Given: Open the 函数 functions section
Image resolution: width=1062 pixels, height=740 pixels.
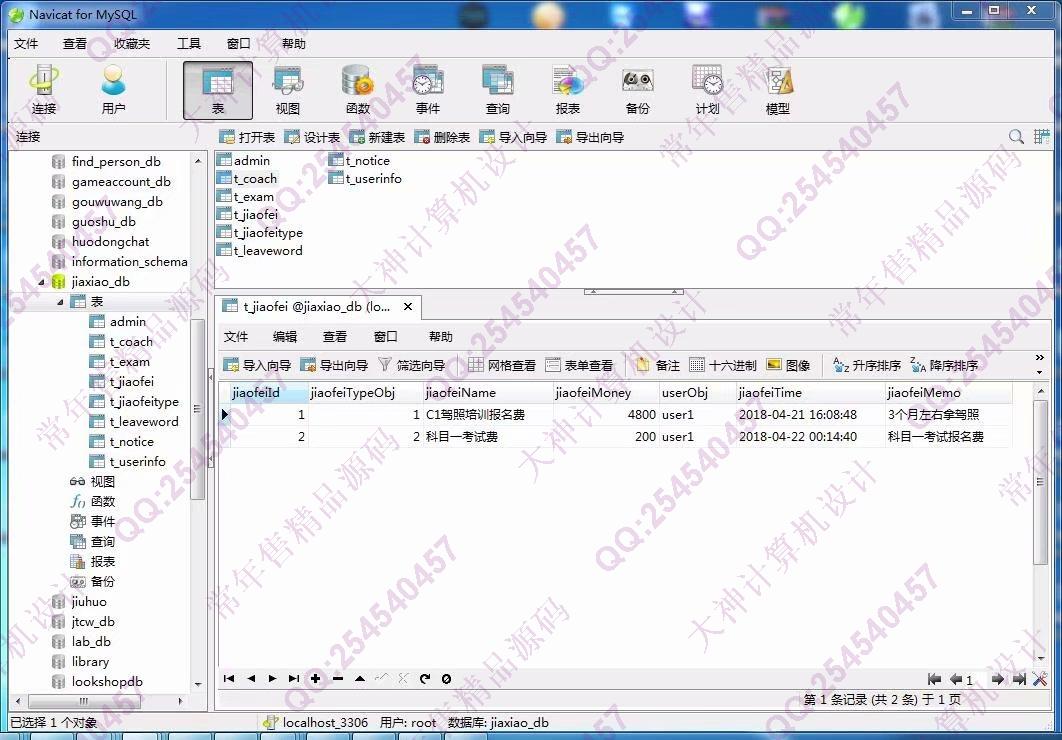Looking at the screenshot, I should 358,90.
